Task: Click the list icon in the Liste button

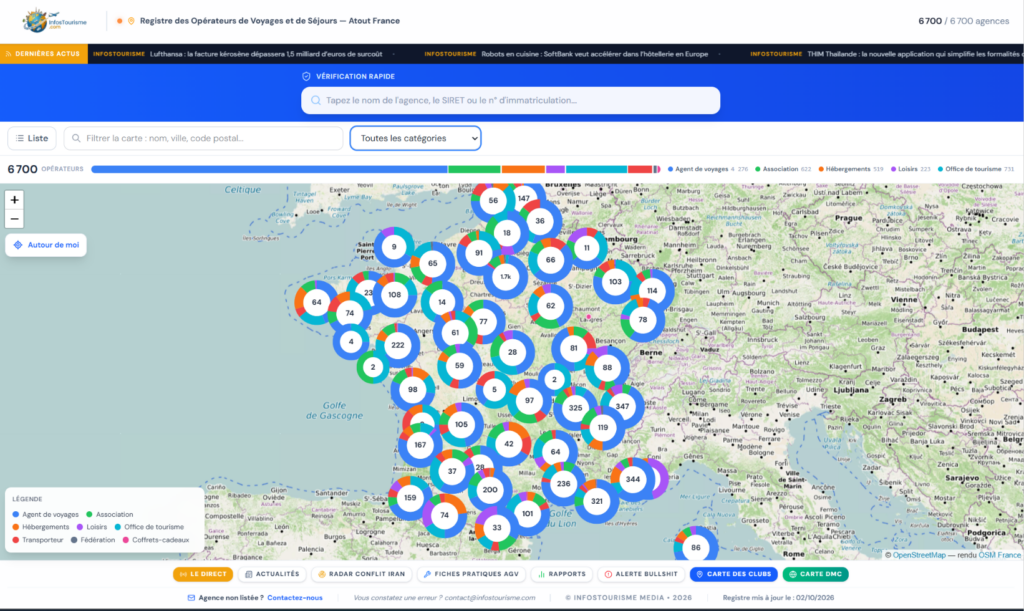Action: (x=20, y=138)
